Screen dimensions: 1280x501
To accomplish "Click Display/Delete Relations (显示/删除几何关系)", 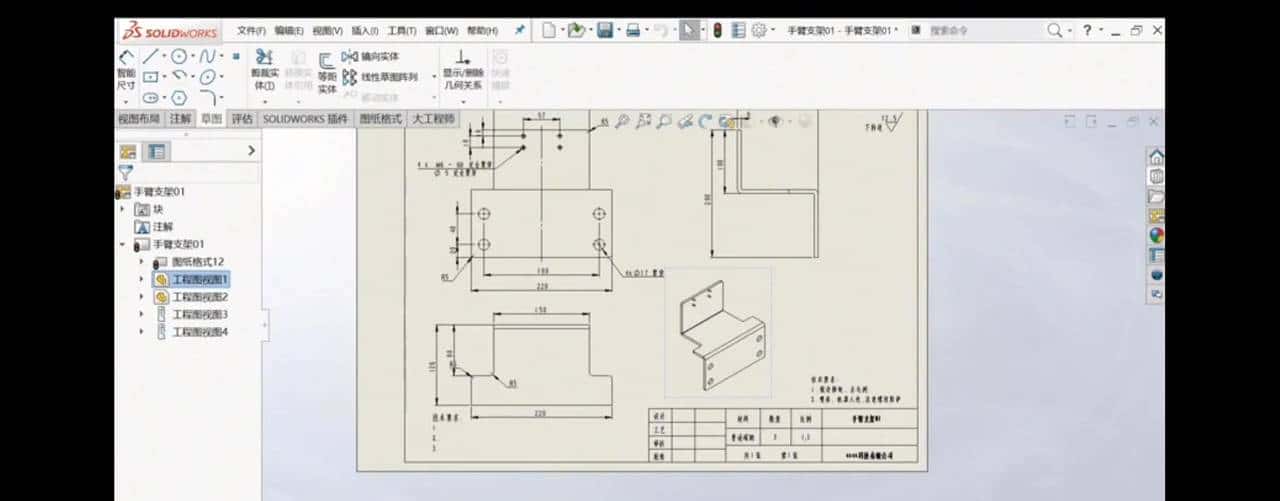I will (x=463, y=70).
